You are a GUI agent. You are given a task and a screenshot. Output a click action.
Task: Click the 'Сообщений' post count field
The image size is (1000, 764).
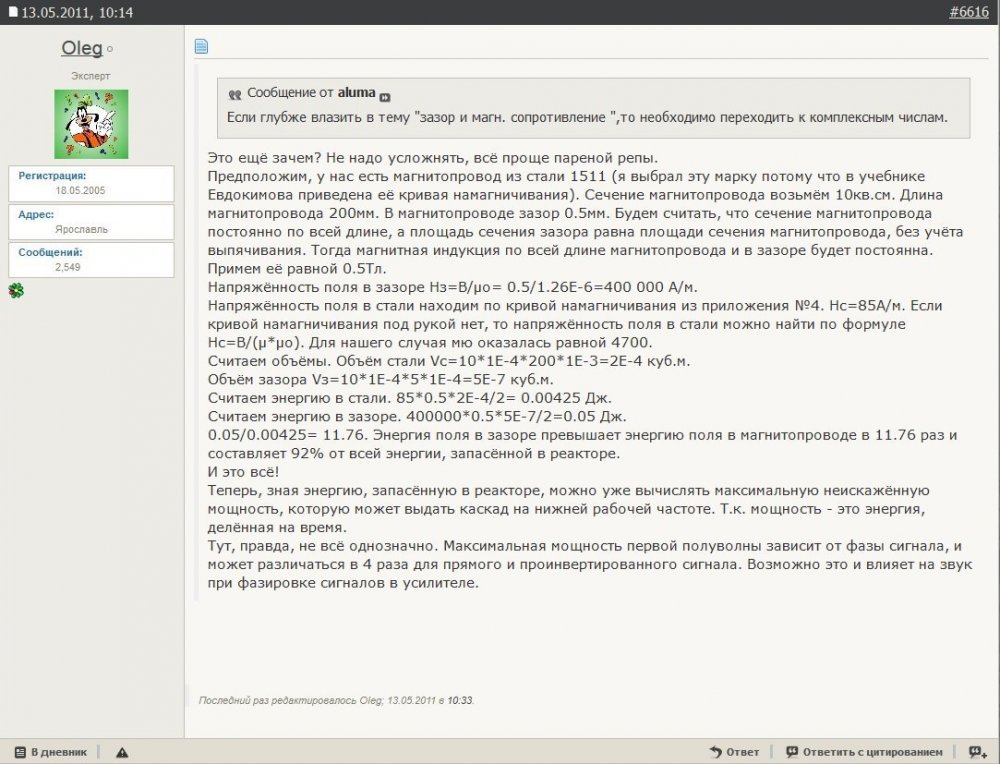coord(92,260)
